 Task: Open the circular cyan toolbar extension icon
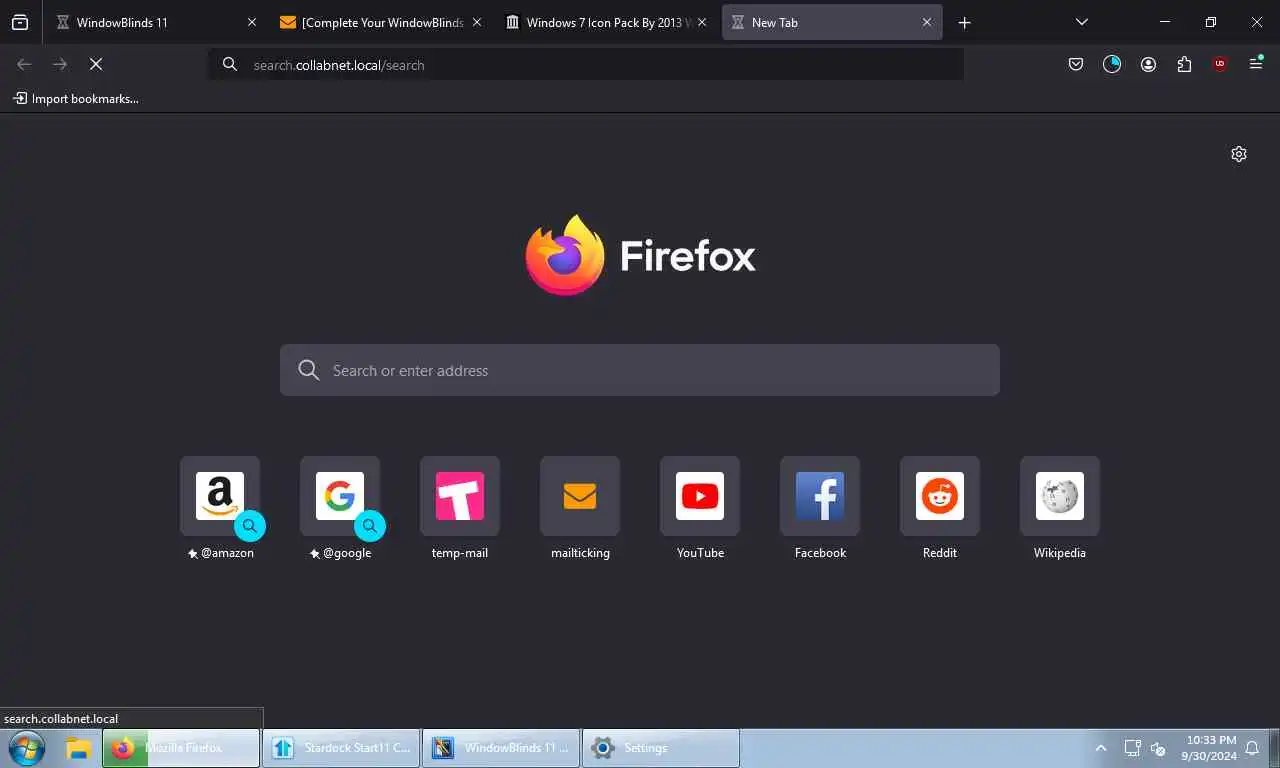pyautogui.click(x=1112, y=64)
